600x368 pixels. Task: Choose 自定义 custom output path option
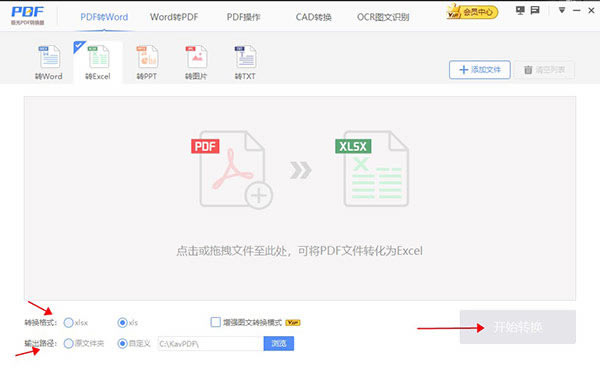pos(122,344)
